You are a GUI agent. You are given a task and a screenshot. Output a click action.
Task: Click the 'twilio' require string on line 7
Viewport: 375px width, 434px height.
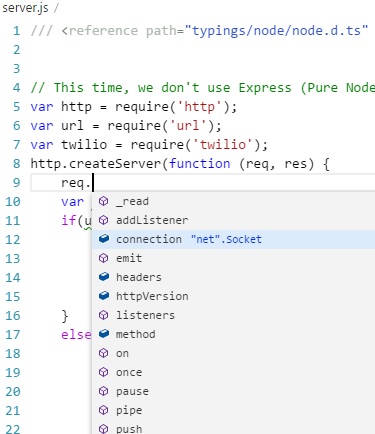tap(223, 145)
